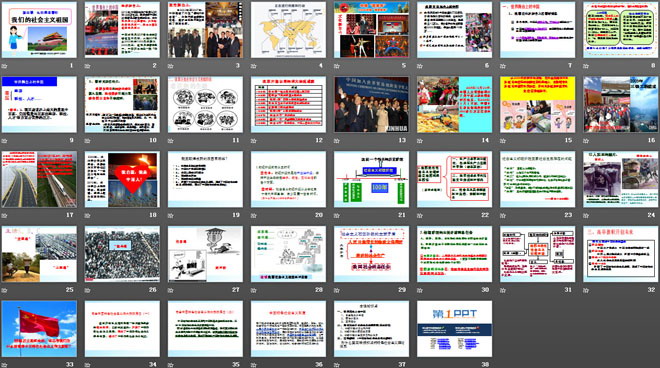The height and width of the screenshot is (368, 660).
Task: Click the animation star icon below slide 15
Action: coord(503,141)
